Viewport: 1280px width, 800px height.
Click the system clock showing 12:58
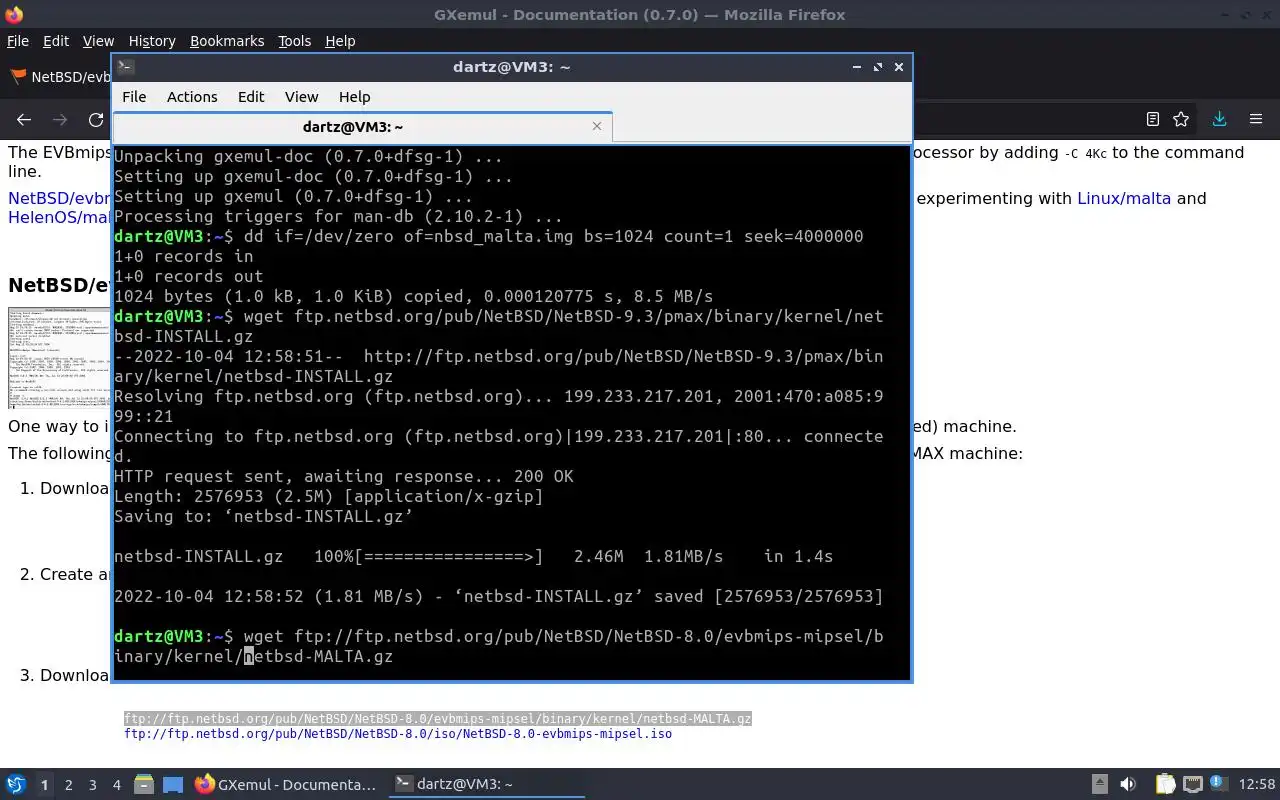pos(1257,784)
